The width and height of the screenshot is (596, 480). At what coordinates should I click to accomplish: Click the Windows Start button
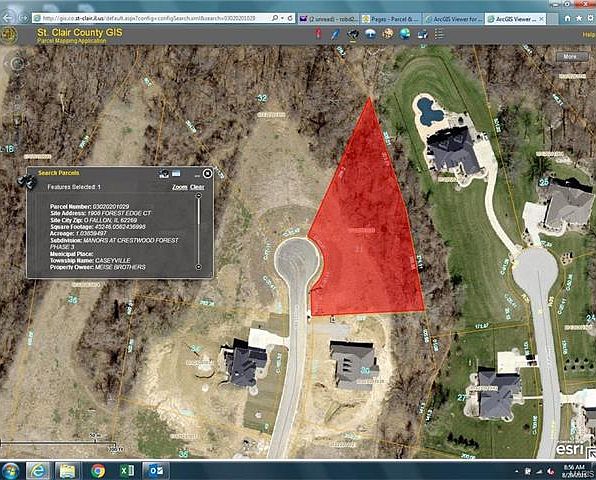tap(11, 471)
